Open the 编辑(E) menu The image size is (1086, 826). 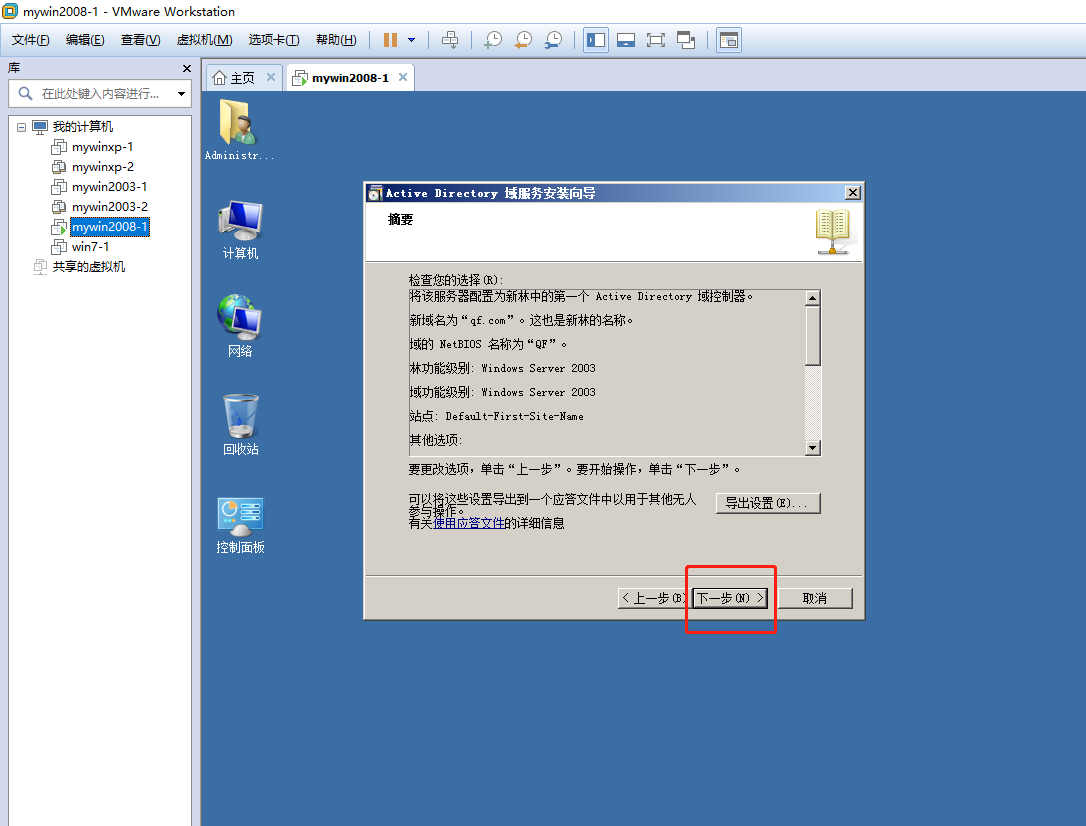(x=85, y=40)
